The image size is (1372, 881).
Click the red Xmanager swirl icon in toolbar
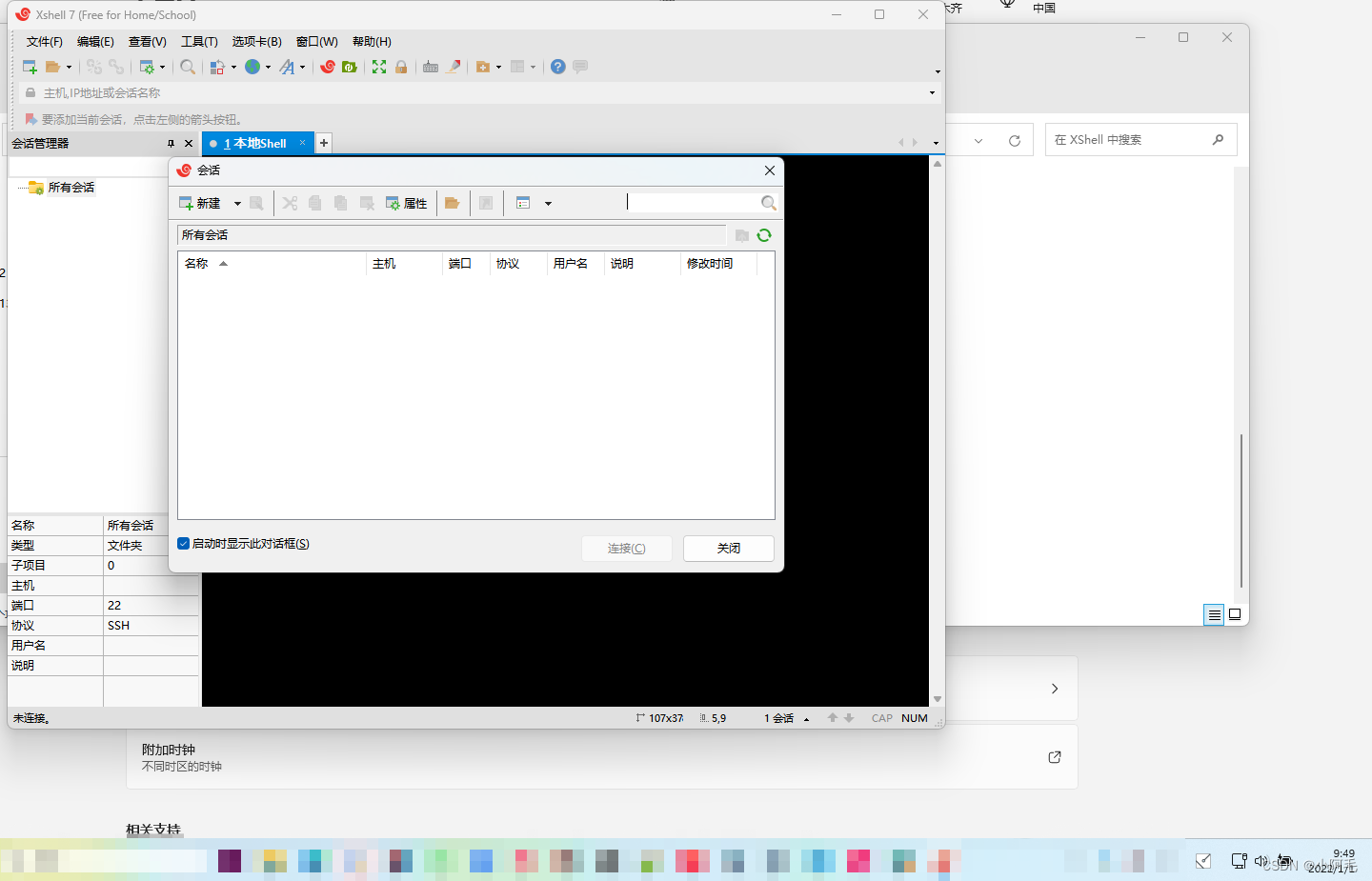(x=328, y=67)
